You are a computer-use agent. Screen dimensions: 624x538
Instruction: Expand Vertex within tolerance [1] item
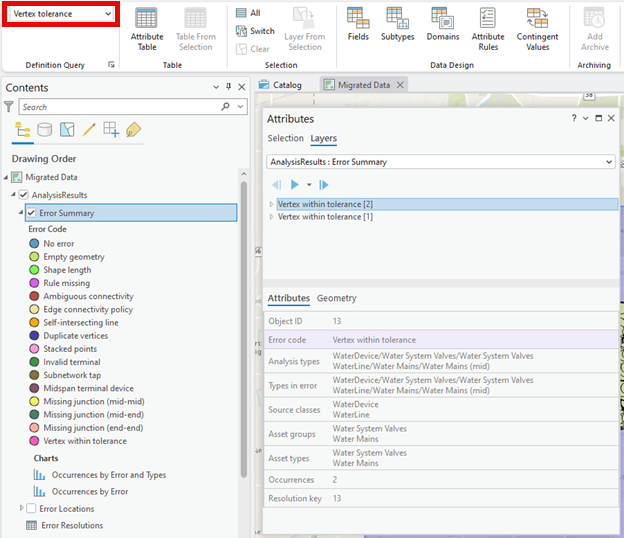point(271,217)
